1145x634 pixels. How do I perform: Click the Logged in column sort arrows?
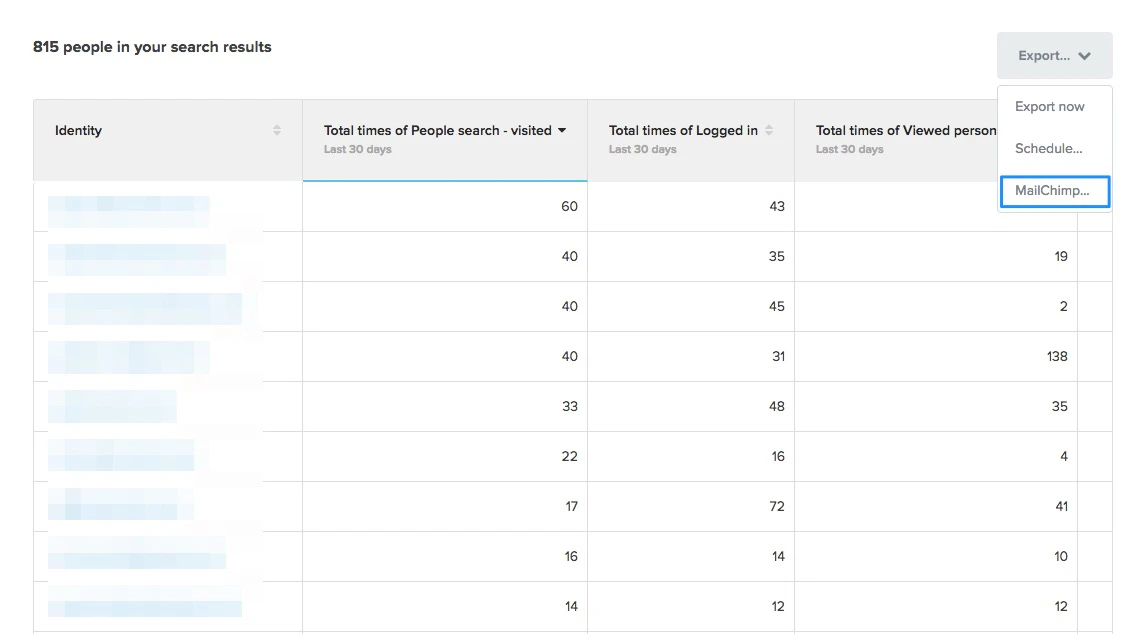pyautogui.click(x=769, y=131)
